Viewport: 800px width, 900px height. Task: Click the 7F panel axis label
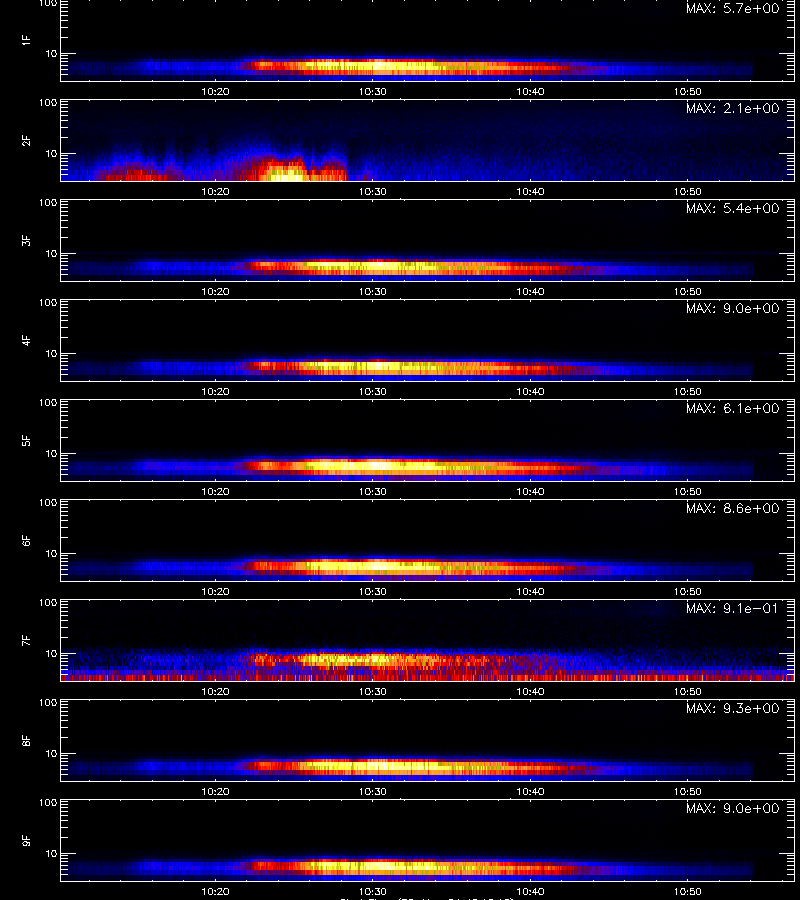pyautogui.click(x=25, y=640)
